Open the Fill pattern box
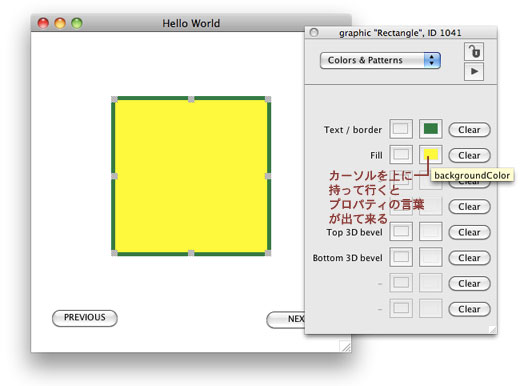532x386 pixels. (x=401, y=155)
